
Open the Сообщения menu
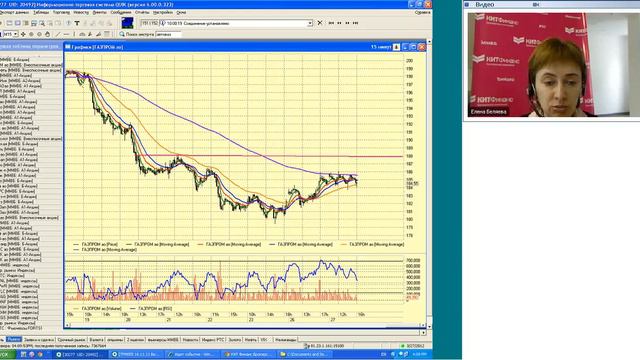click(121, 13)
